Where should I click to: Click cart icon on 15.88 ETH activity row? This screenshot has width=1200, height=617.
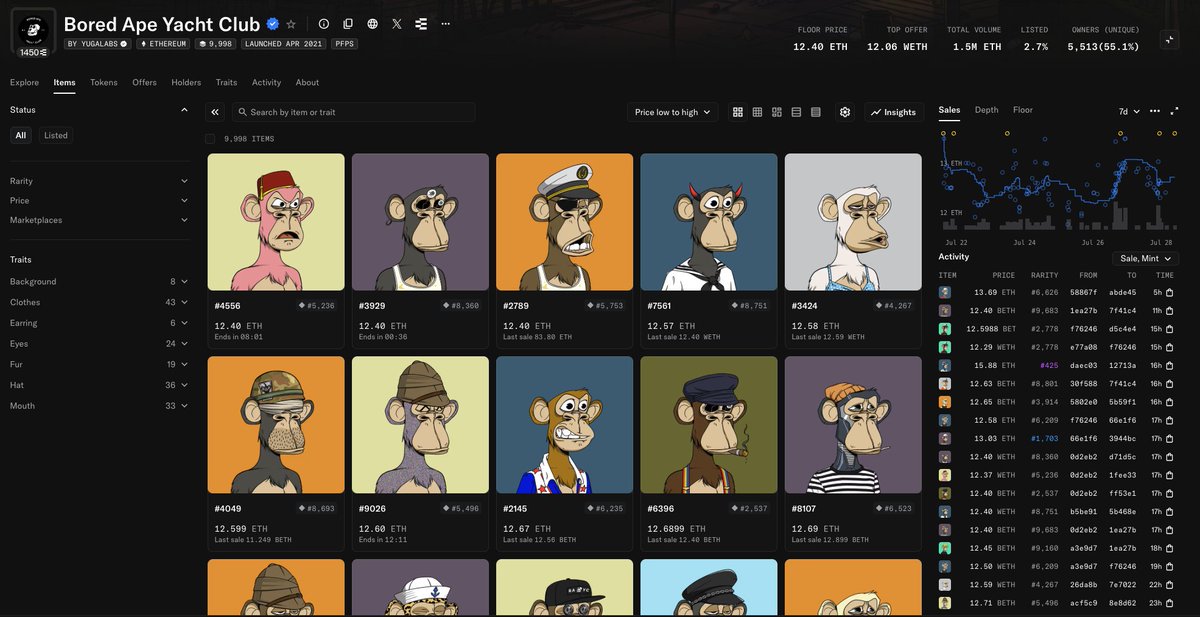point(1169,365)
